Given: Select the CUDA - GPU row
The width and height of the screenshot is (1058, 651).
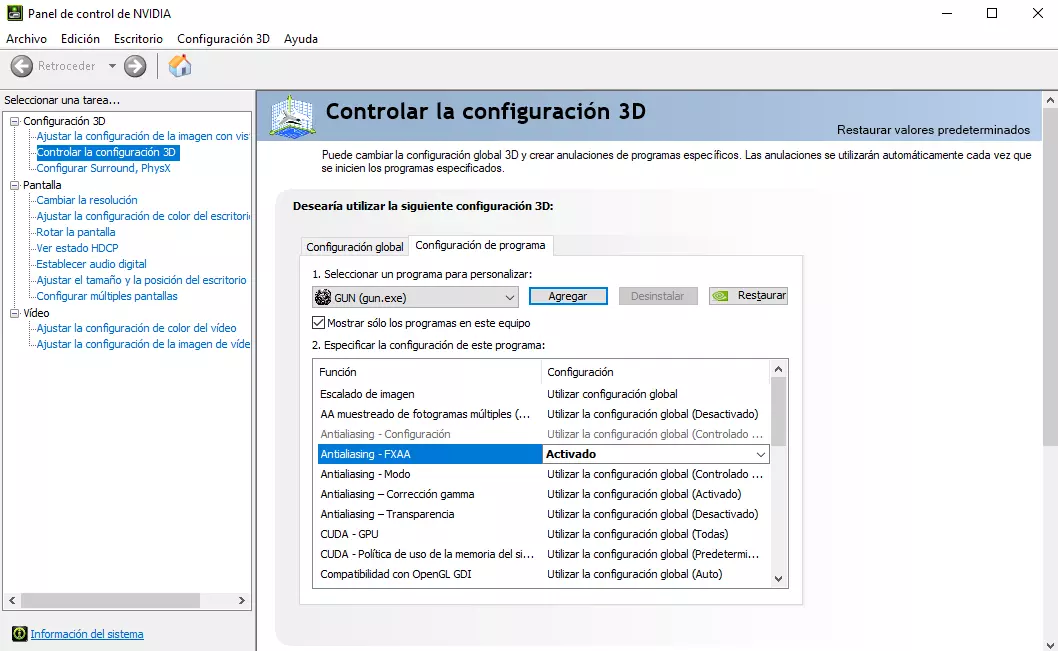Looking at the screenshot, I should (543, 534).
